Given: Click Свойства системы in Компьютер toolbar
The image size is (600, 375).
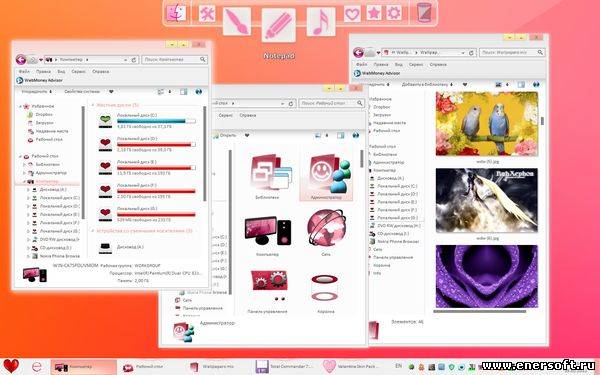Looking at the screenshot, I should coord(82,92).
